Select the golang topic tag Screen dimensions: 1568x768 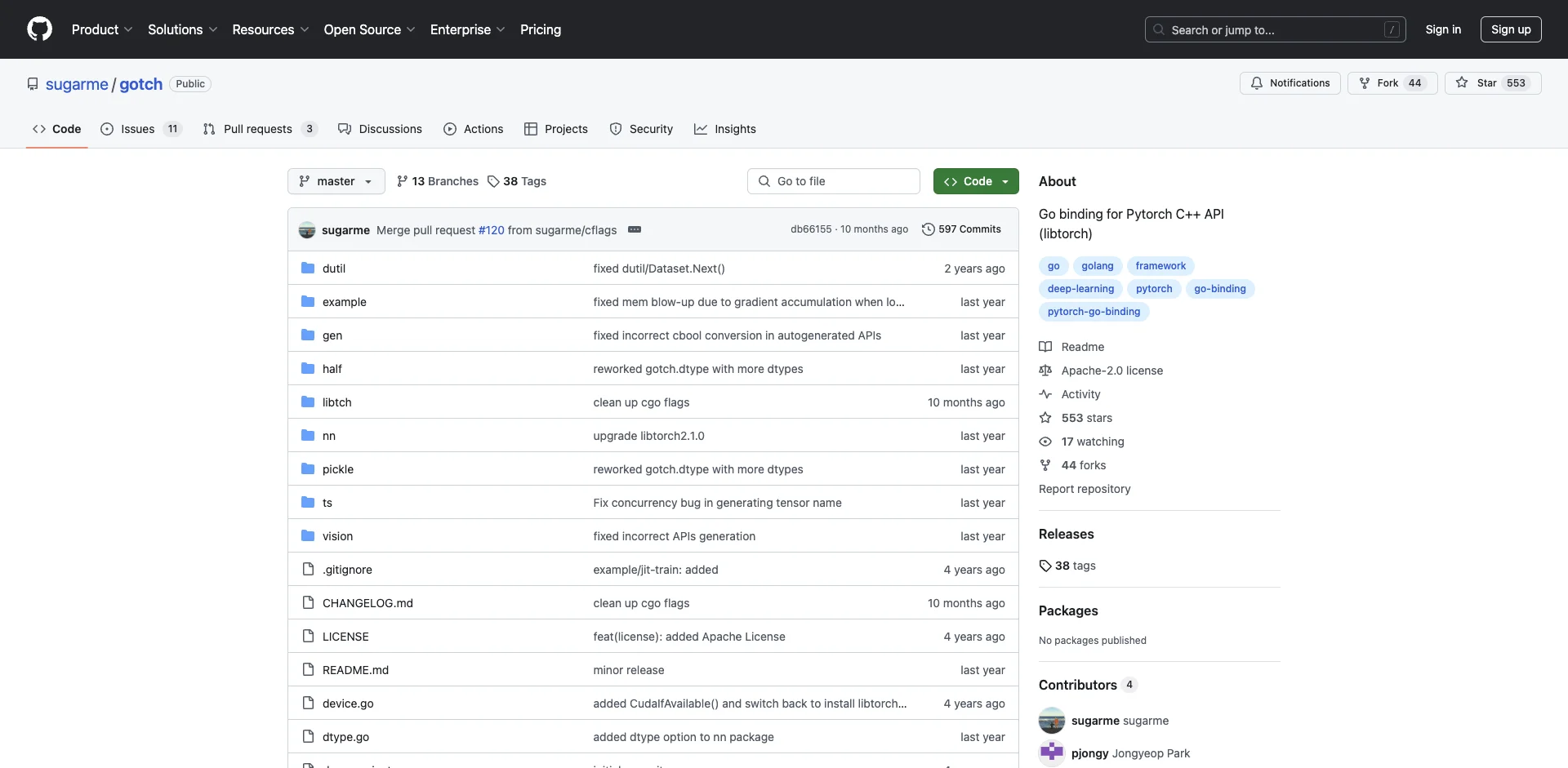[x=1097, y=266]
